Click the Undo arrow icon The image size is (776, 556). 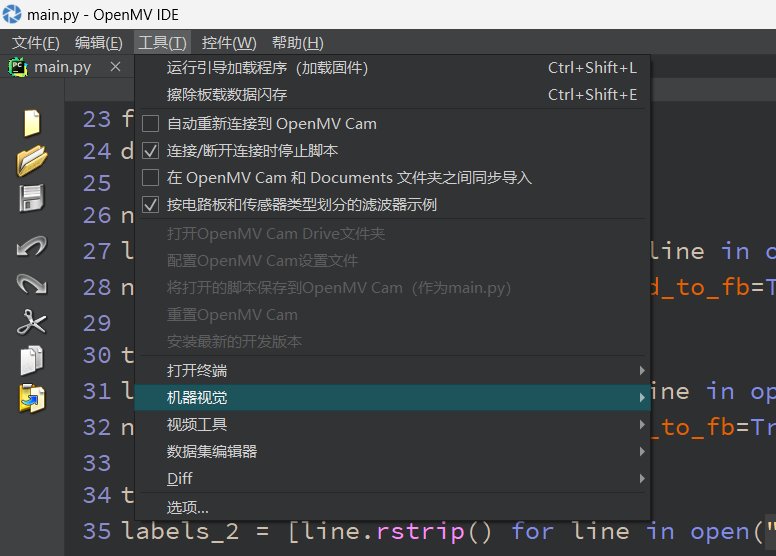coord(32,246)
